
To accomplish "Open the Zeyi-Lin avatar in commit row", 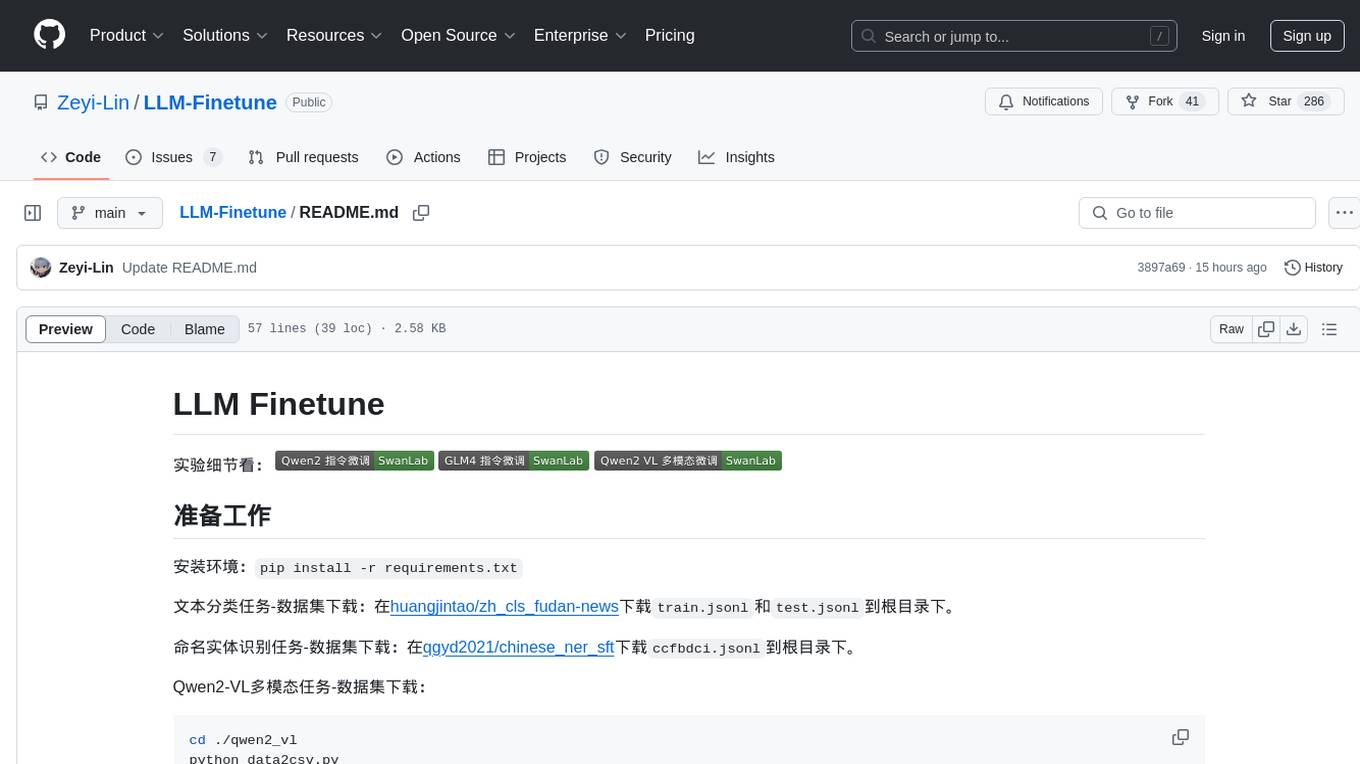I will tap(41, 267).
